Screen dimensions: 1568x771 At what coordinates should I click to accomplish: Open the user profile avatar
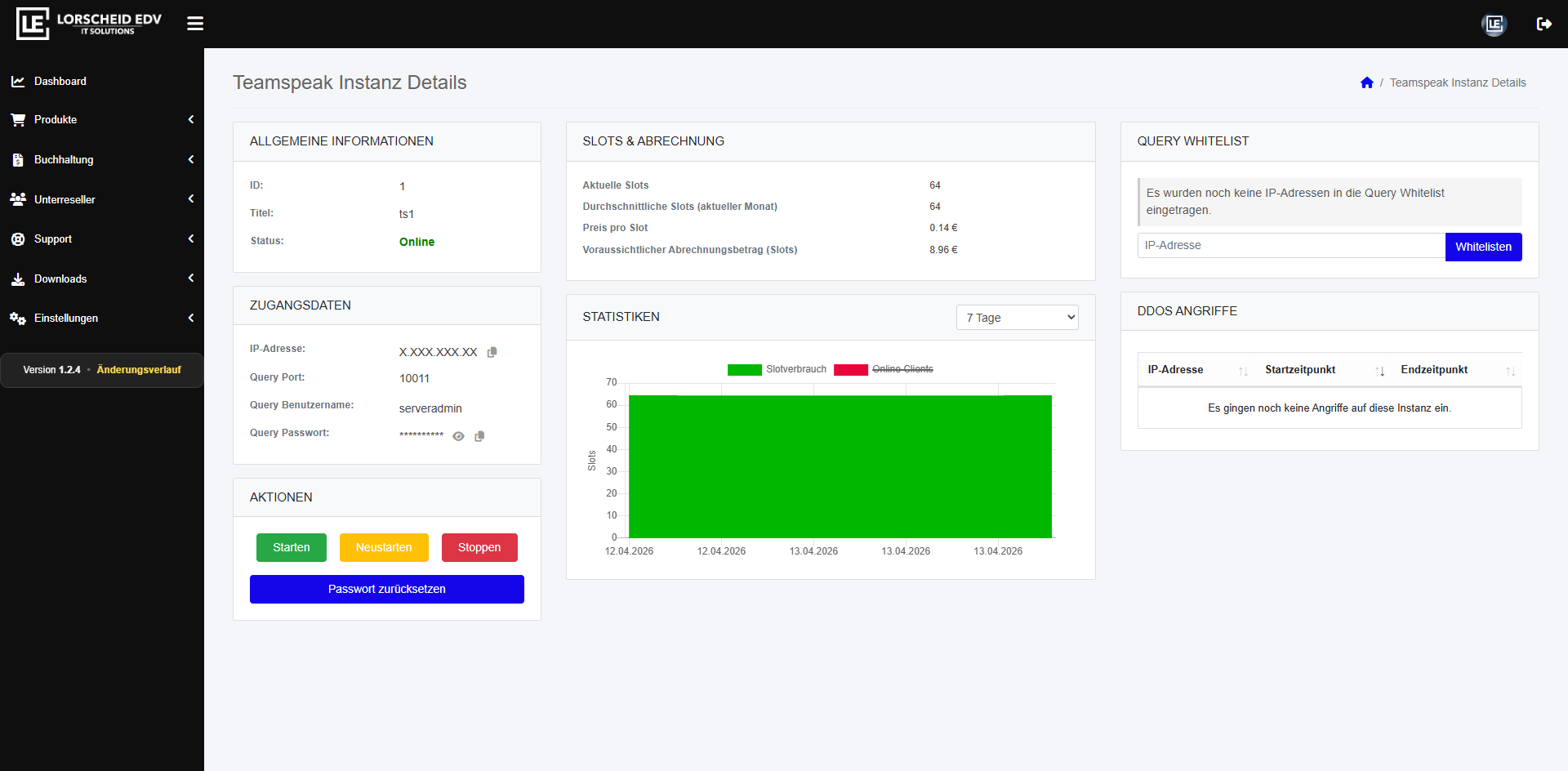[x=1494, y=24]
